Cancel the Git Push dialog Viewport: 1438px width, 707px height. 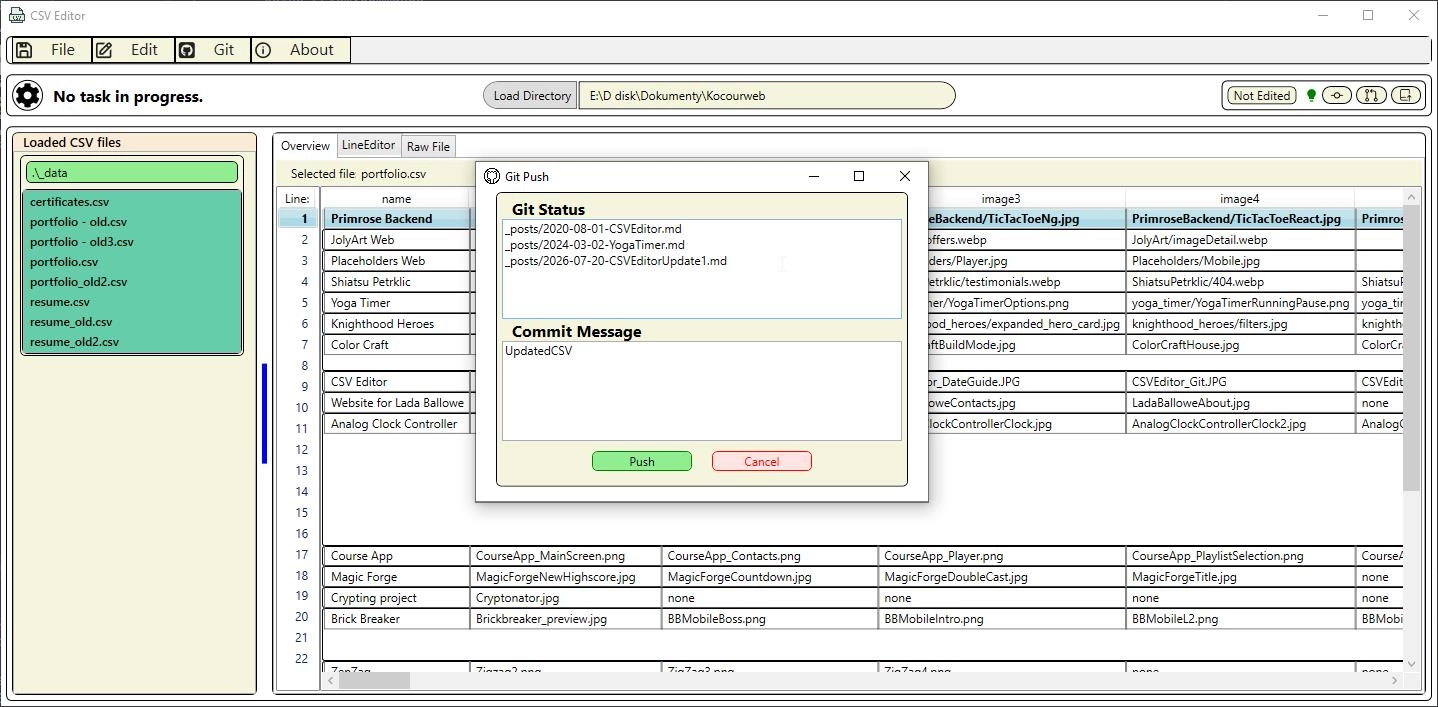click(x=761, y=461)
